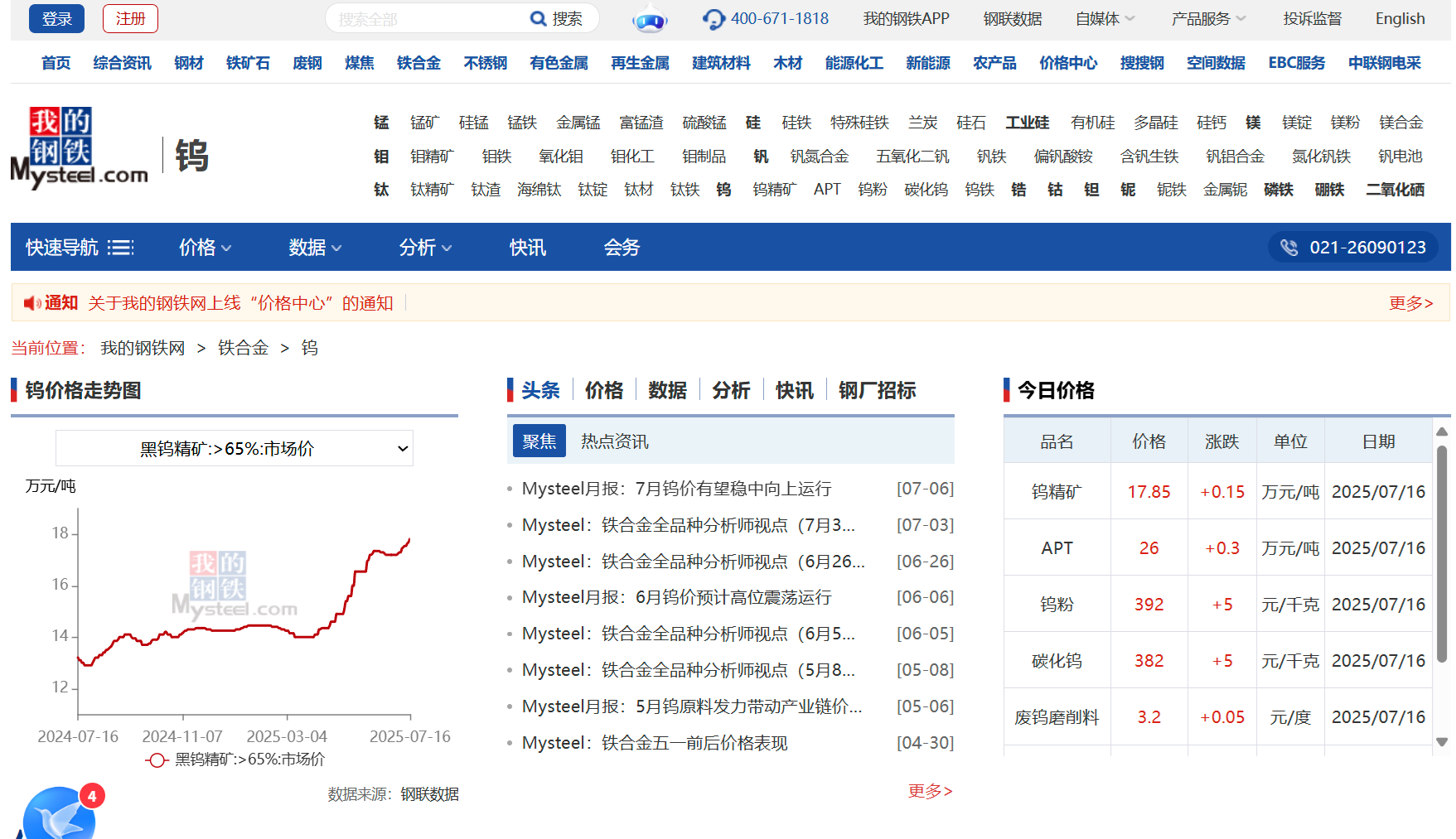Image resolution: width=1456 pixels, height=839 pixels.
Task: Open notice about 价格中心 launch
Action: [x=240, y=303]
